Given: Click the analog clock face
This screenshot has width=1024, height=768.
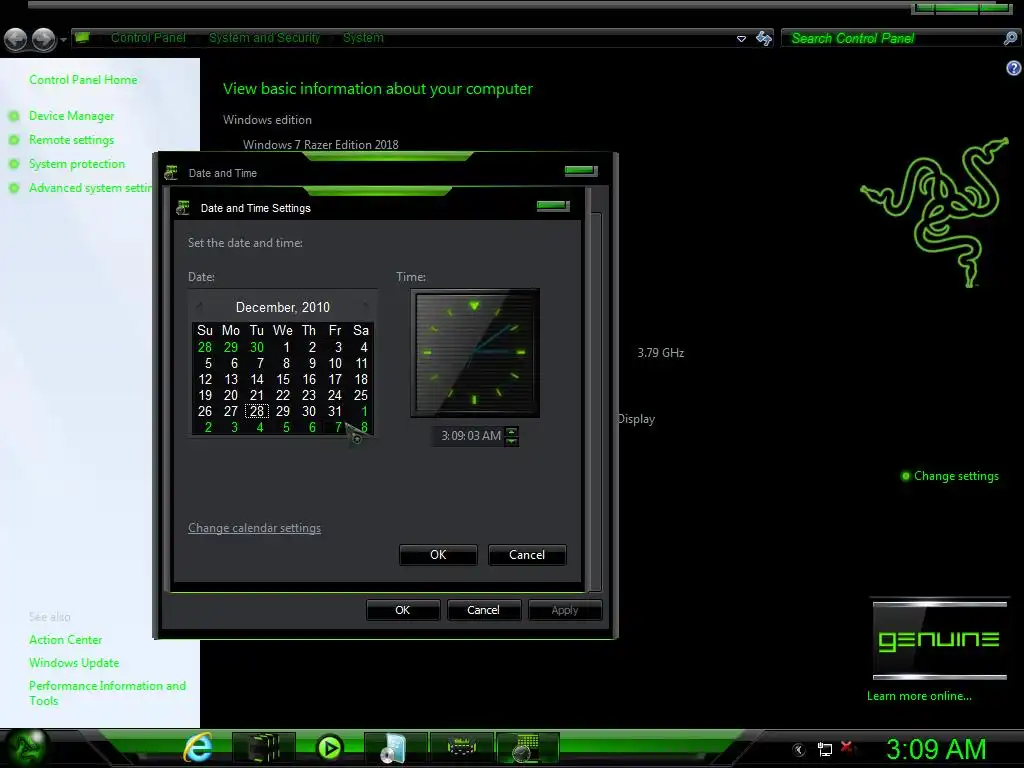Looking at the screenshot, I should pos(475,353).
